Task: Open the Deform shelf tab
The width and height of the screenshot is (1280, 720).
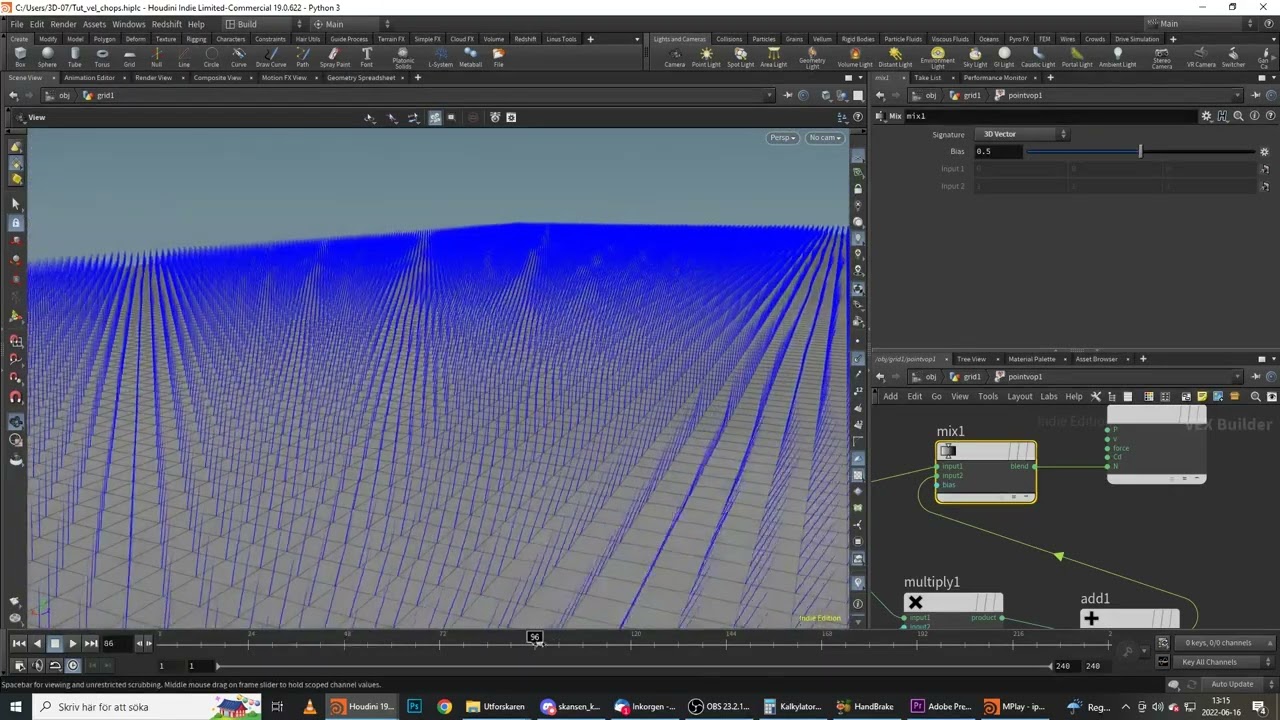Action: (x=135, y=39)
